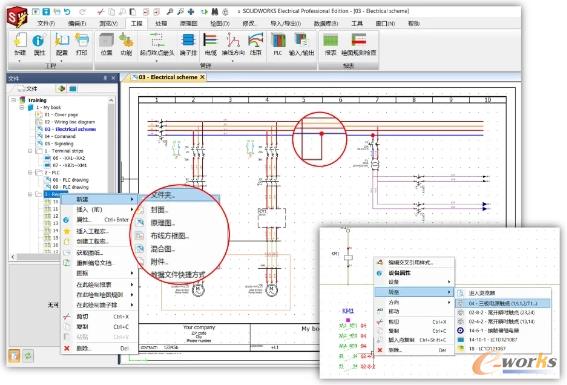Open the Terminal strips (端子排) icon
This screenshot has width=567, height=385.
pos(188,44)
